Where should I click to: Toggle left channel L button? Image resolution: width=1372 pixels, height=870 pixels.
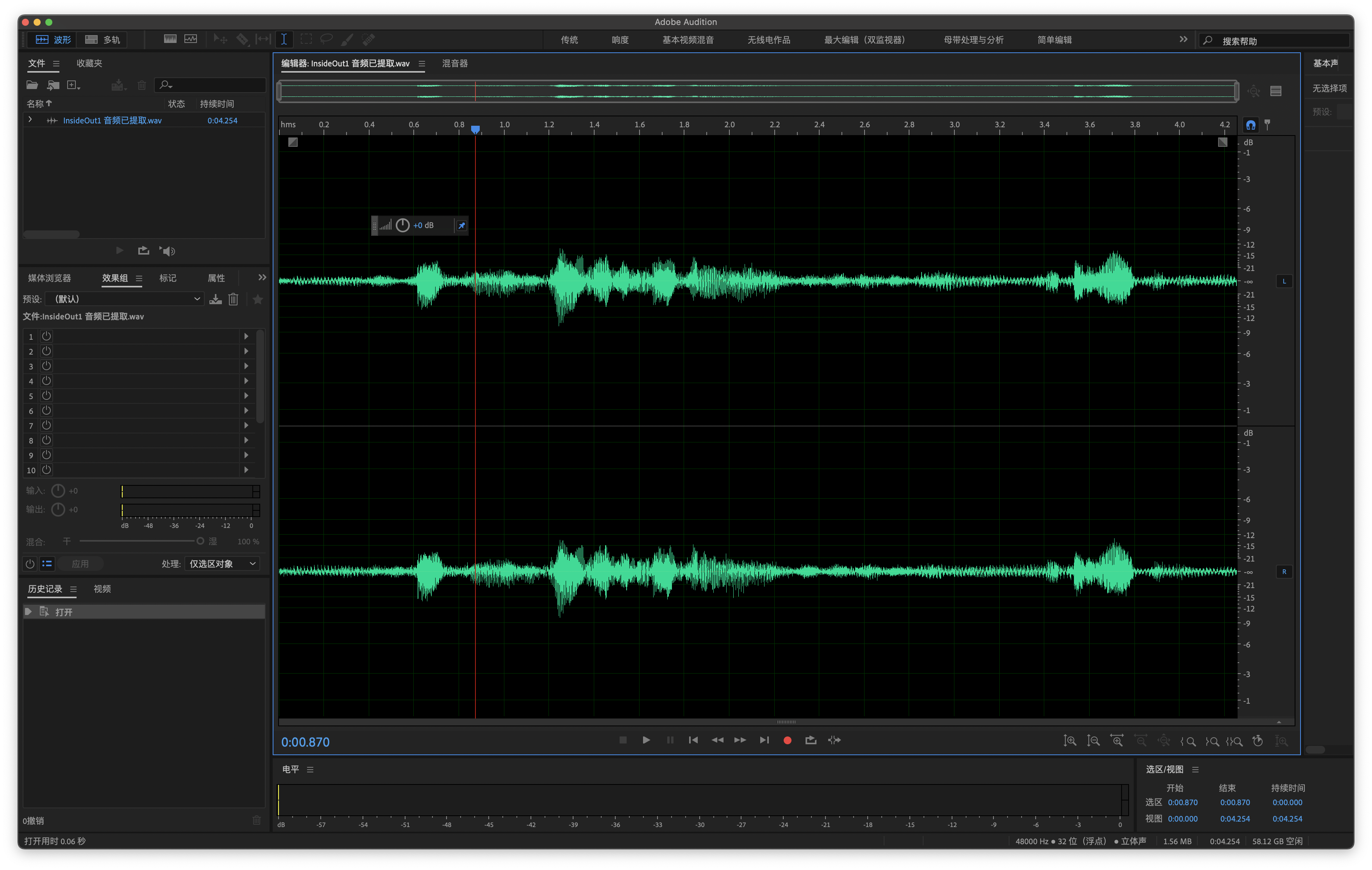(1284, 281)
